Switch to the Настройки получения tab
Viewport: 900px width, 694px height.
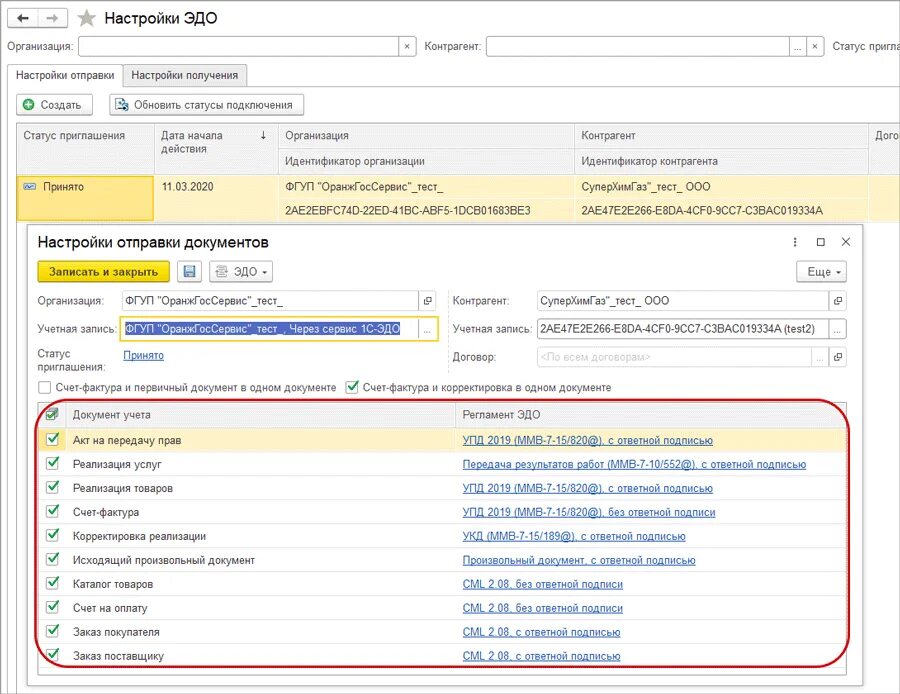click(184, 76)
